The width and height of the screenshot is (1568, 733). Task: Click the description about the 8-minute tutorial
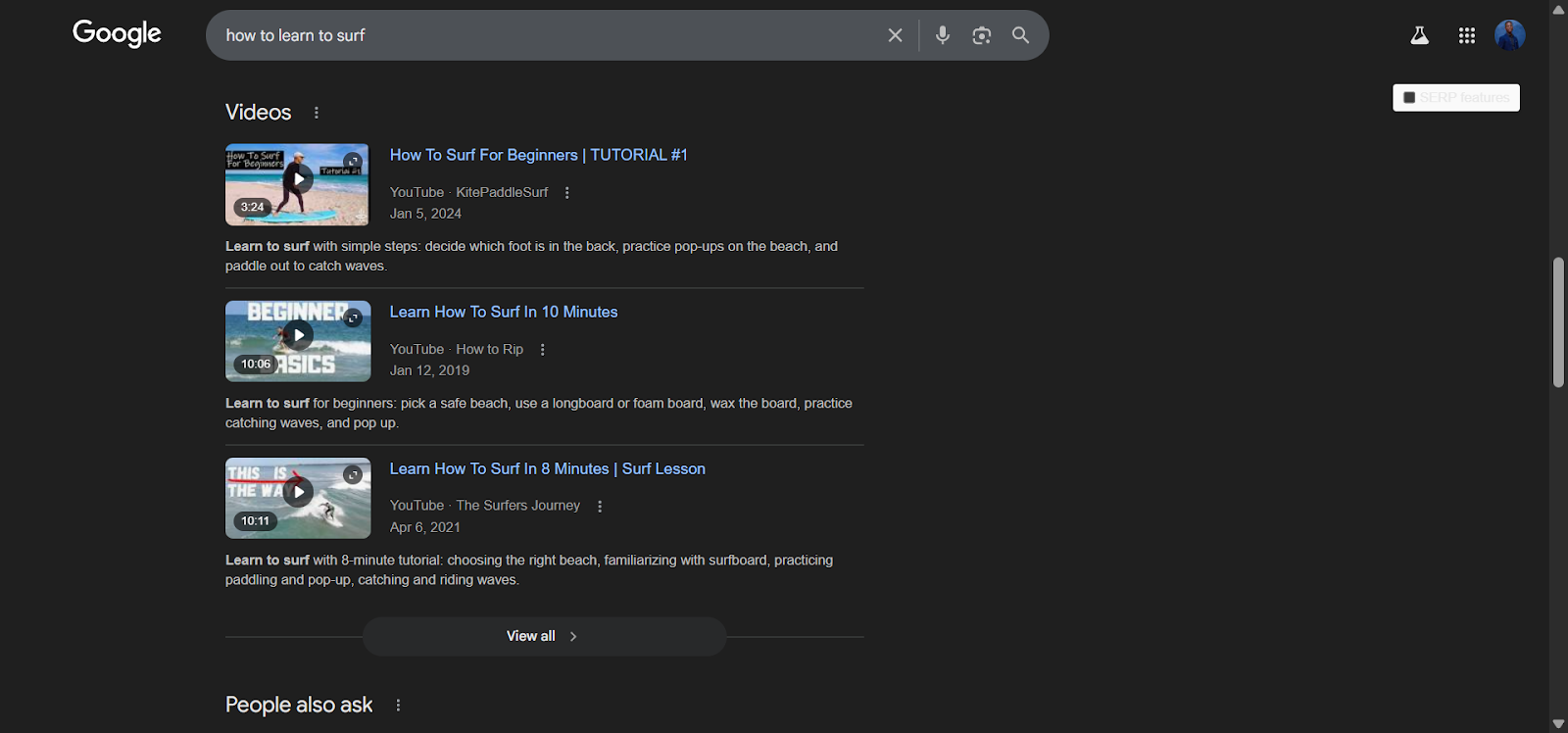pyautogui.click(x=529, y=569)
